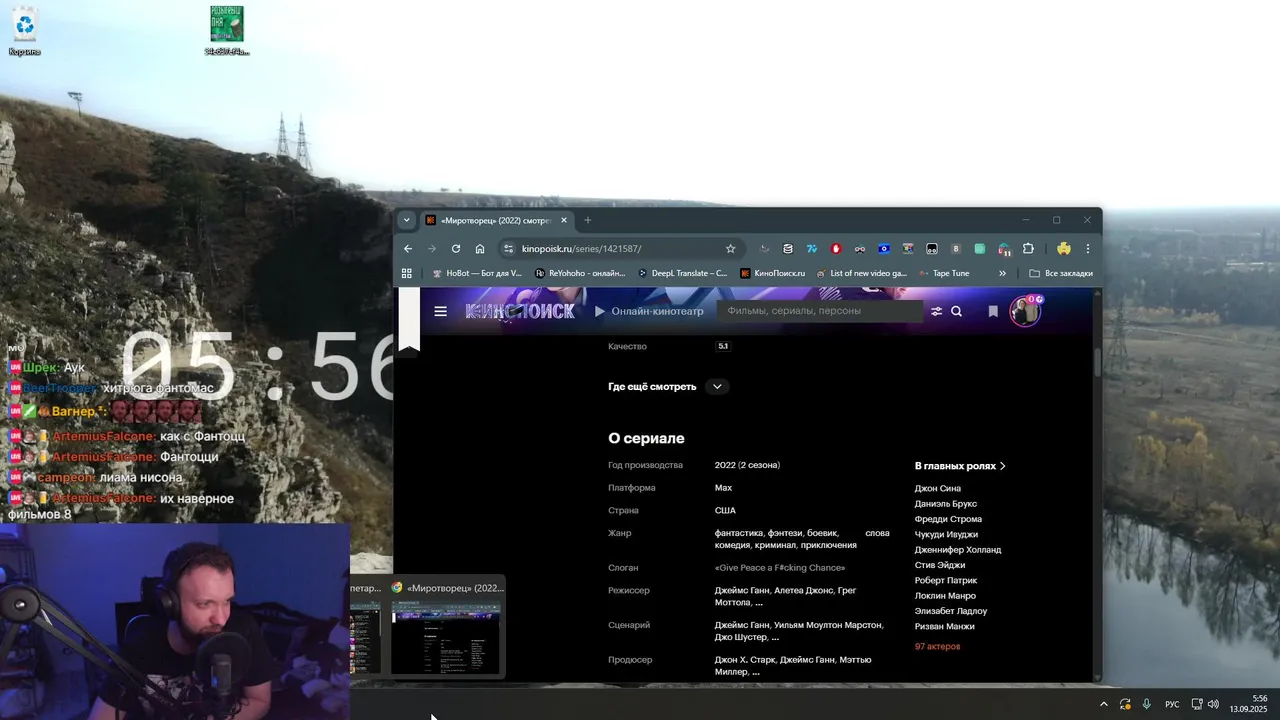Open the Chrome profile avatar

(1063, 249)
